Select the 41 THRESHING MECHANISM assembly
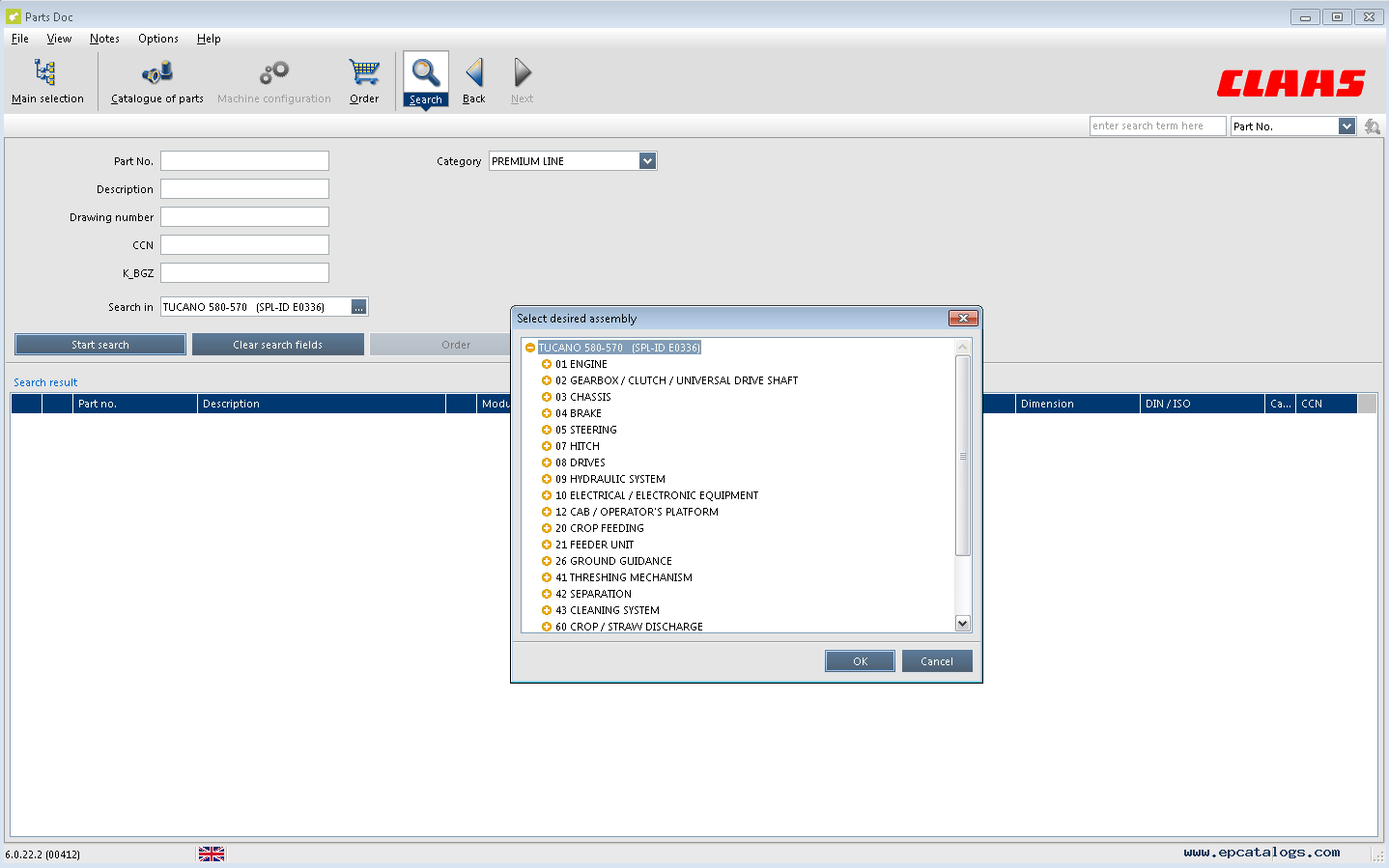 (x=623, y=577)
